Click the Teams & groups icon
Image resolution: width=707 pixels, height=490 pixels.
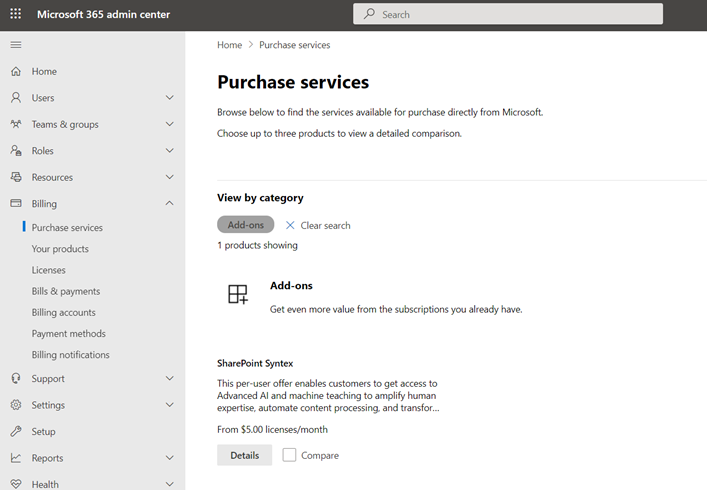tap(16, 124)
